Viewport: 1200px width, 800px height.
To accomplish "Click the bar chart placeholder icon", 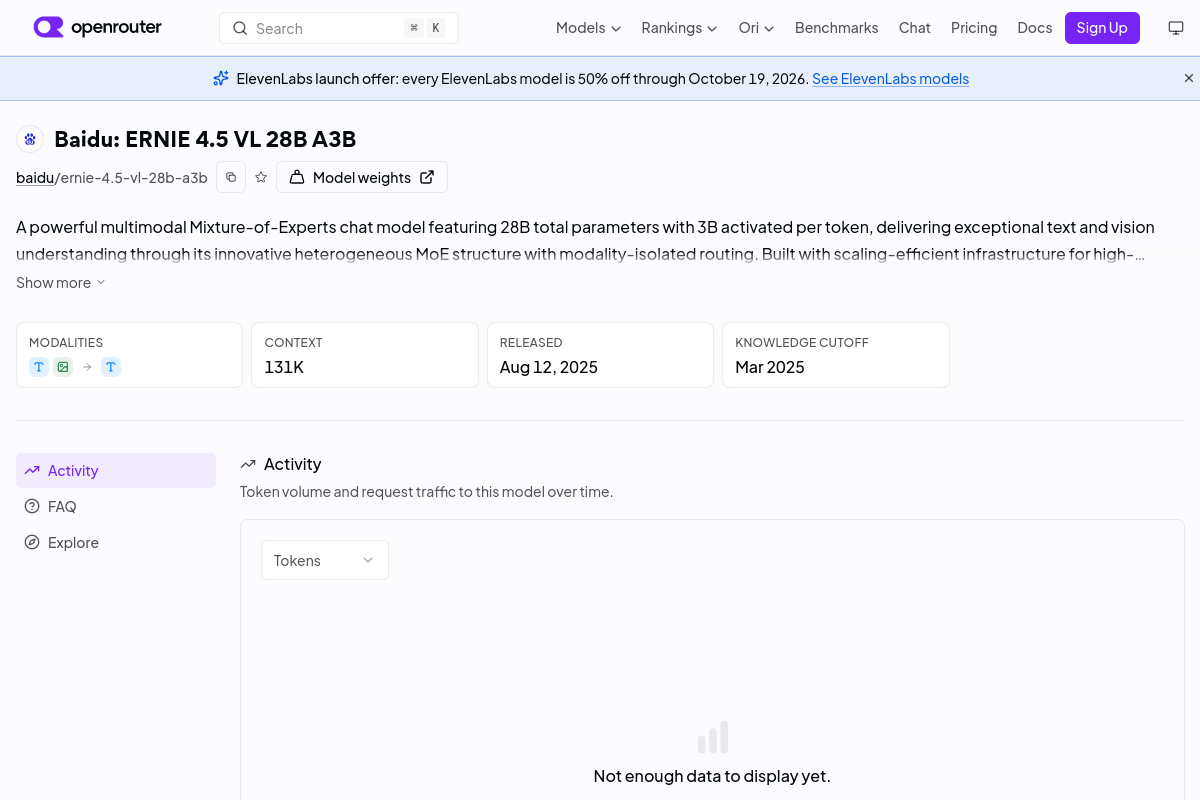I will (x=713, y=737).
